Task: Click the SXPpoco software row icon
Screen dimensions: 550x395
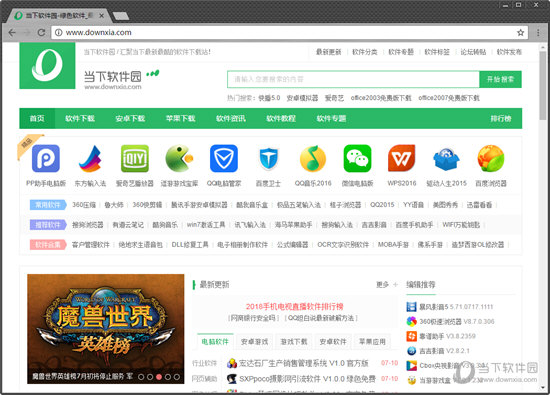Action: pyautogui.click(x=232, y=379)
